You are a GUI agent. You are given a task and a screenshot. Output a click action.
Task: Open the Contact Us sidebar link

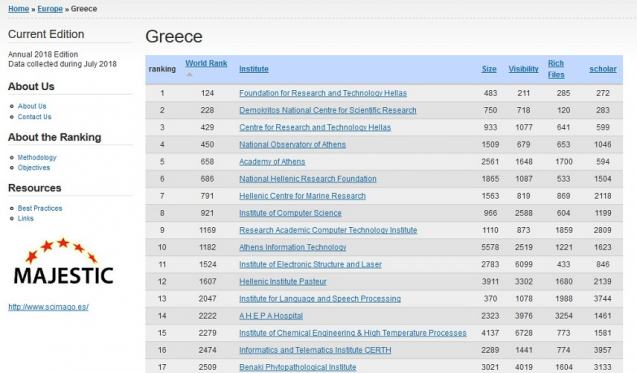point(35,117)
